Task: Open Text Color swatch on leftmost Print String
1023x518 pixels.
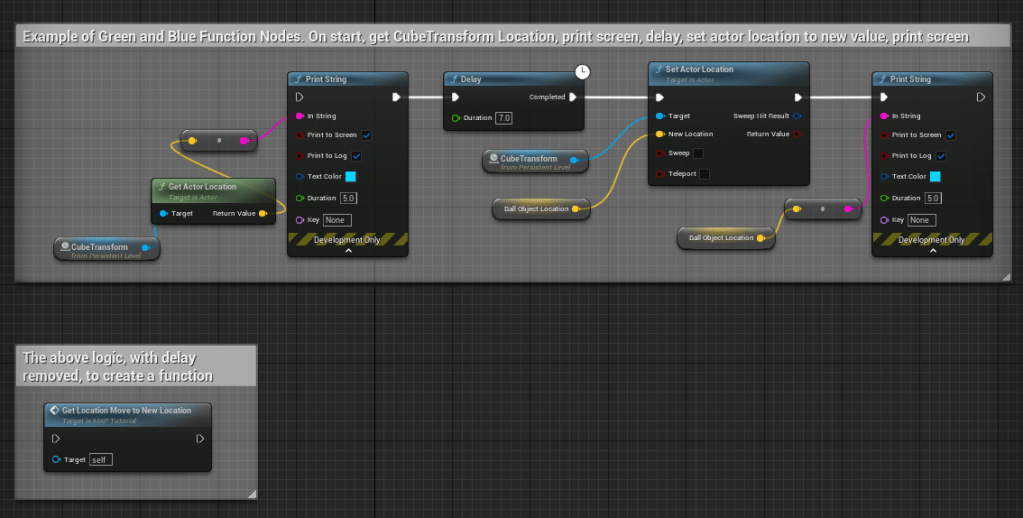Action: (351, 177)
